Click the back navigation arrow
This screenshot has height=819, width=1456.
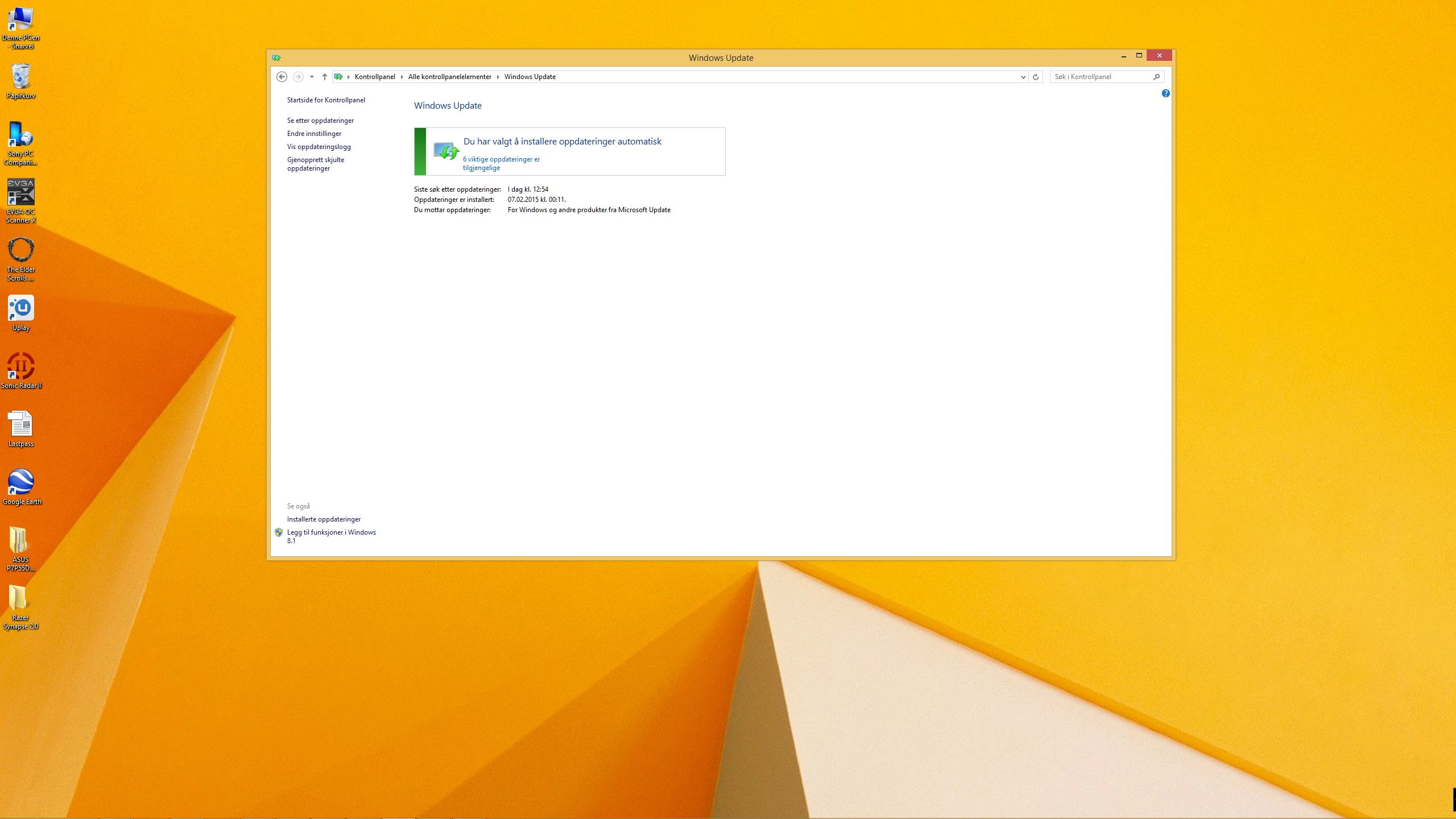coord(282,77)
